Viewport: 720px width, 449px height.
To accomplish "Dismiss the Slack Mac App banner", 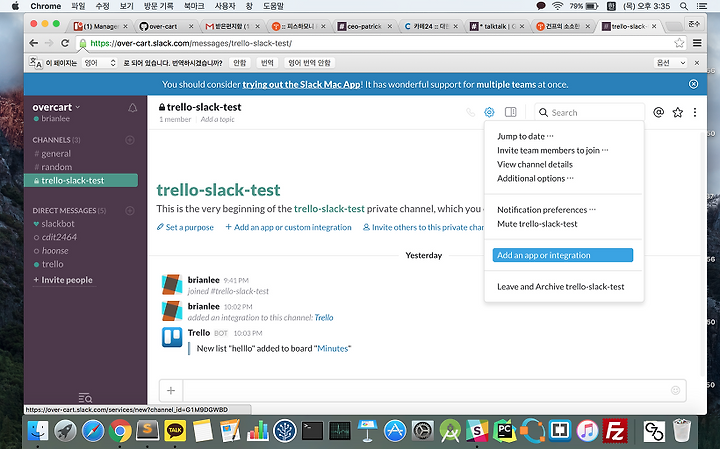I will [x=693, y=84].
